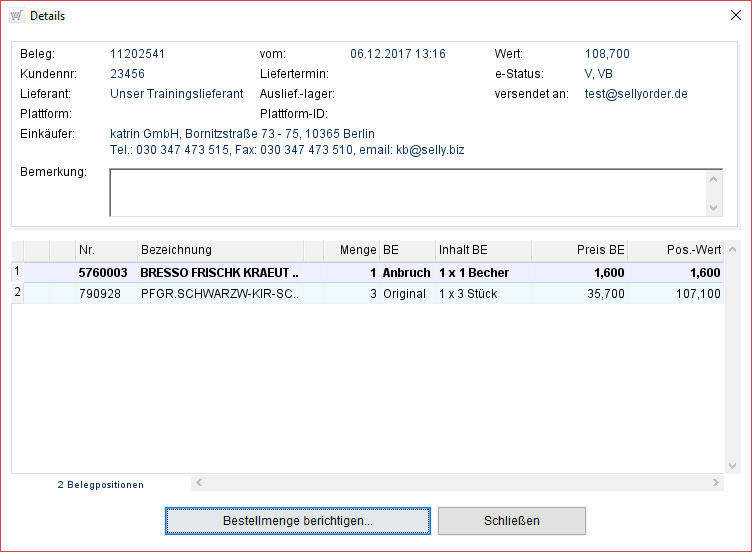Click the Inhalt BE column header
The image size is (752, 552).
click(482, 250)
